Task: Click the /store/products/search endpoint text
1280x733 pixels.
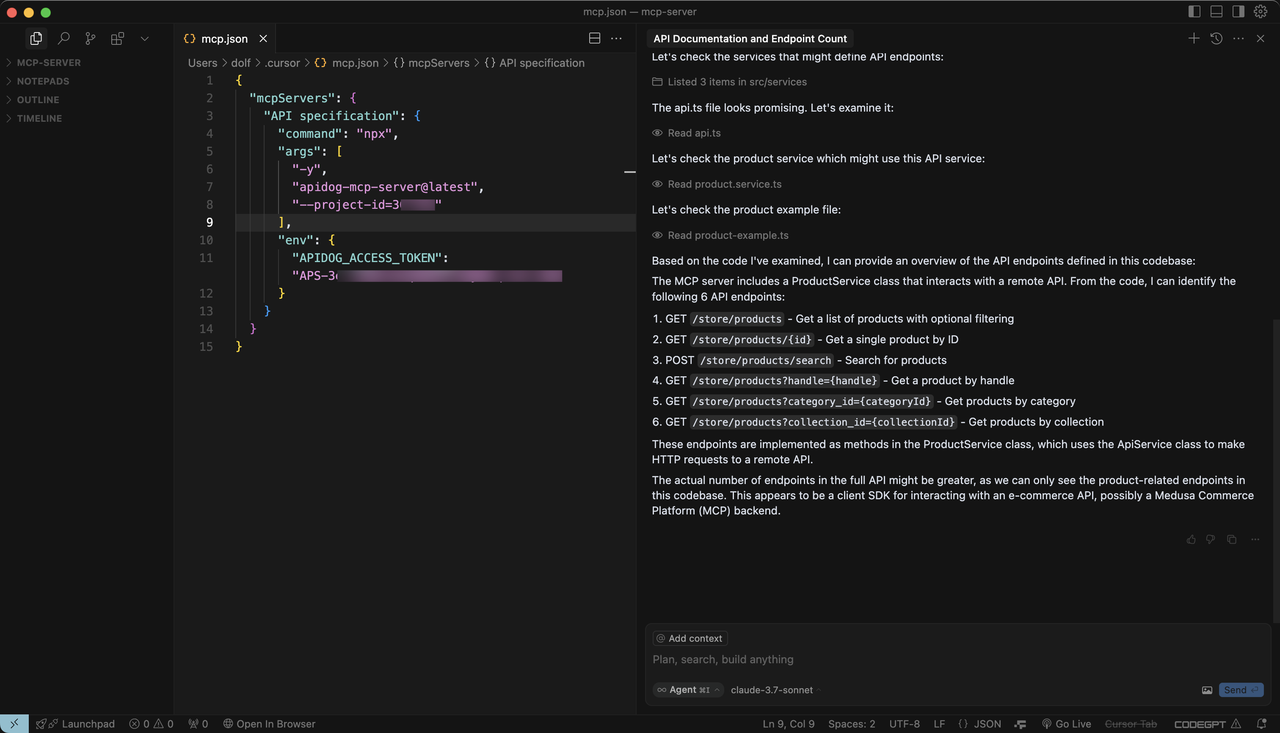Action: point(766,360)
